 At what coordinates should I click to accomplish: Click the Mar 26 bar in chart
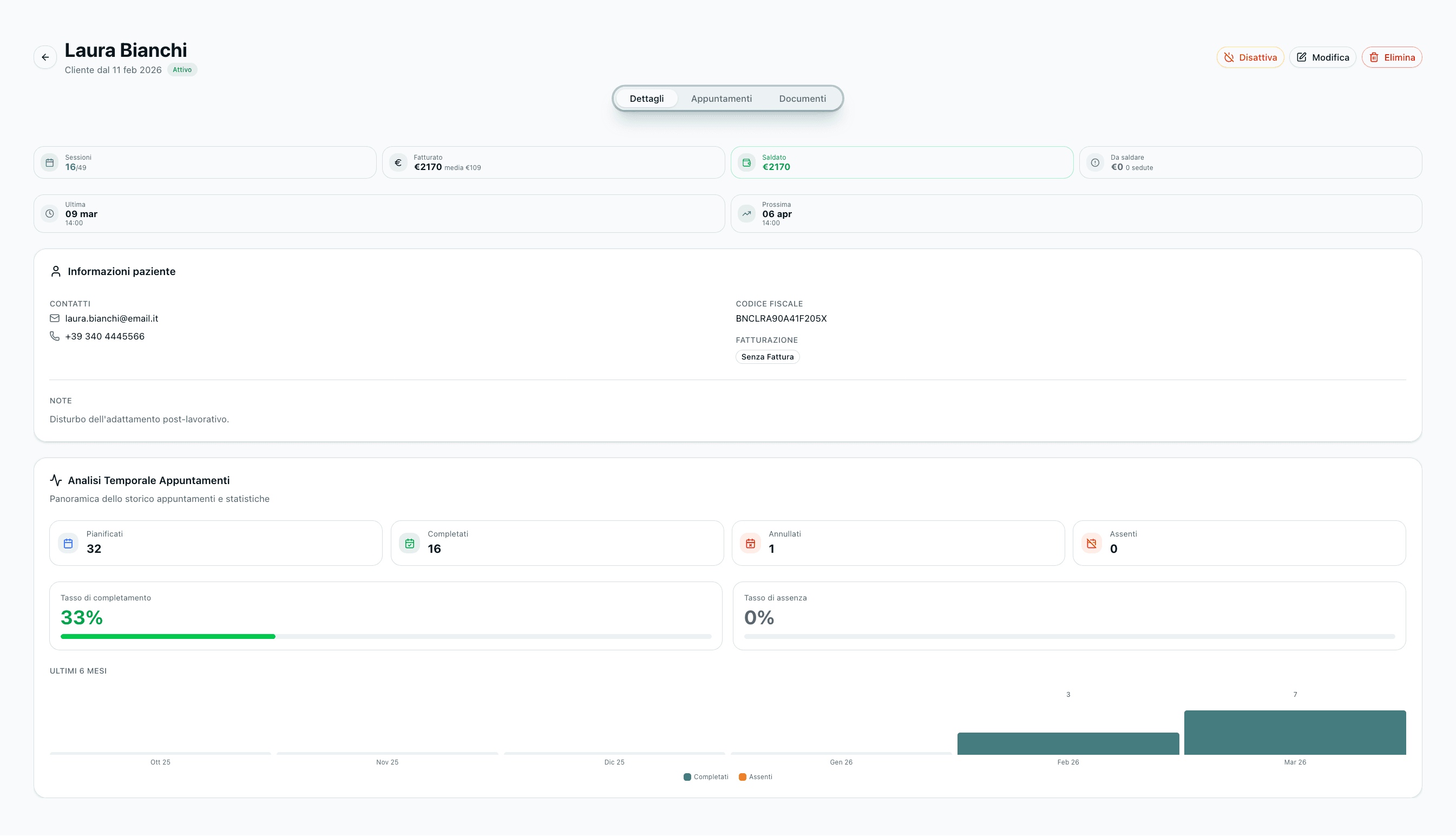click(x=1295, y=733)
